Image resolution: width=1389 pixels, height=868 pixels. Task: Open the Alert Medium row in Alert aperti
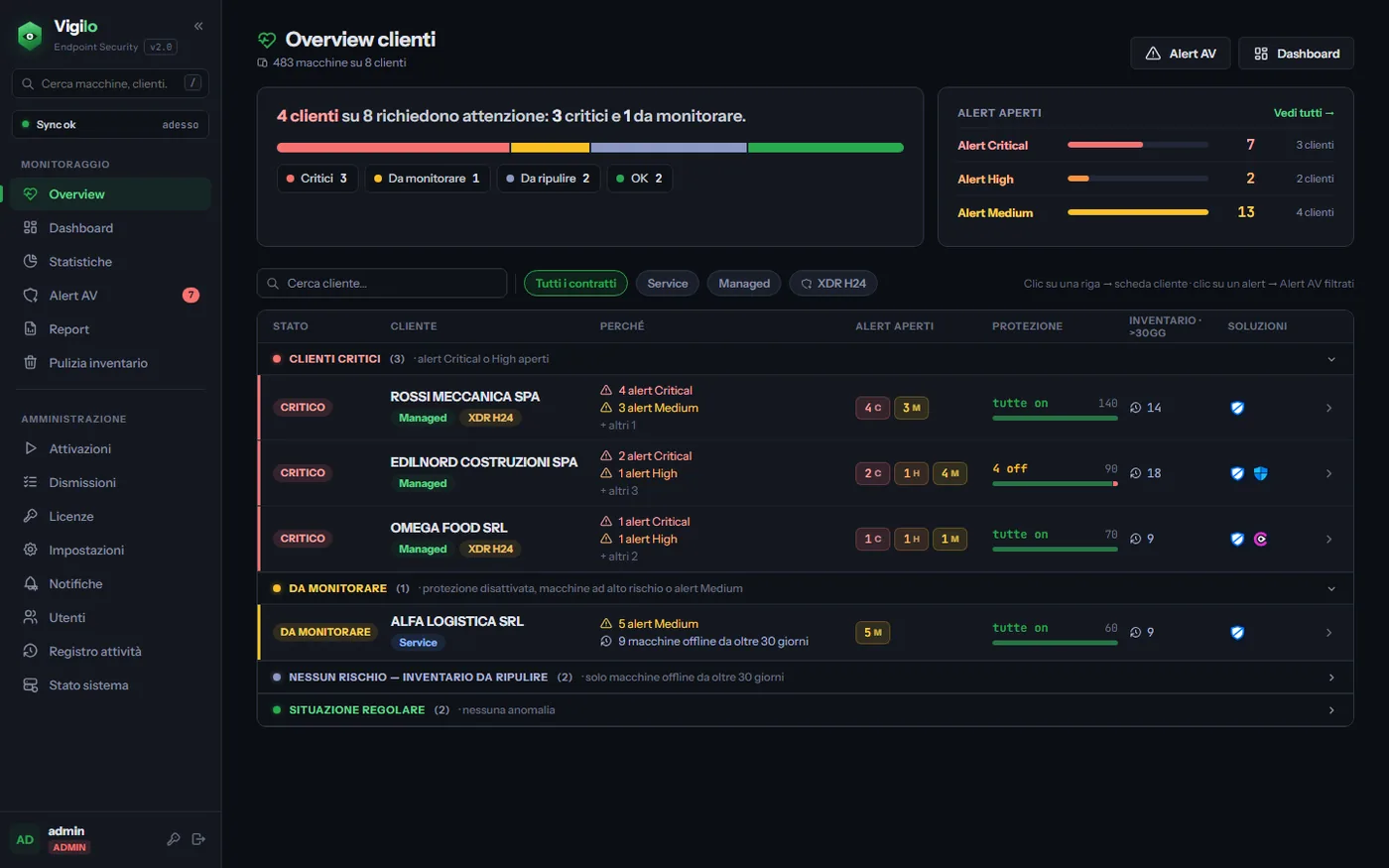1146,212
